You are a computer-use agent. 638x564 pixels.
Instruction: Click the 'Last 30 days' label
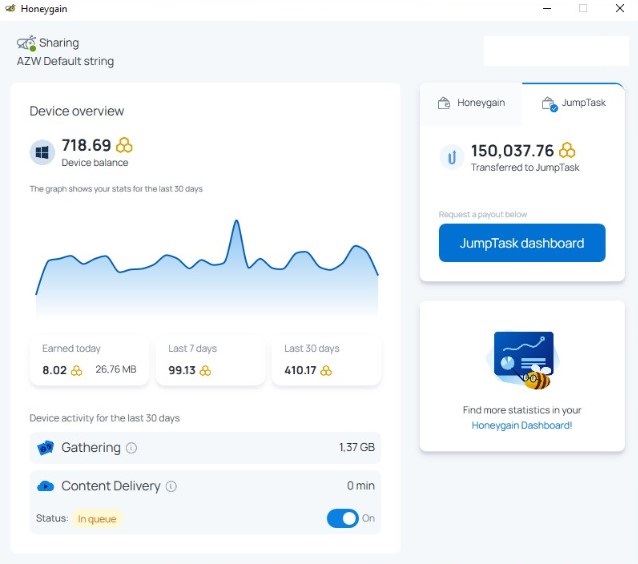coord(312,348)
